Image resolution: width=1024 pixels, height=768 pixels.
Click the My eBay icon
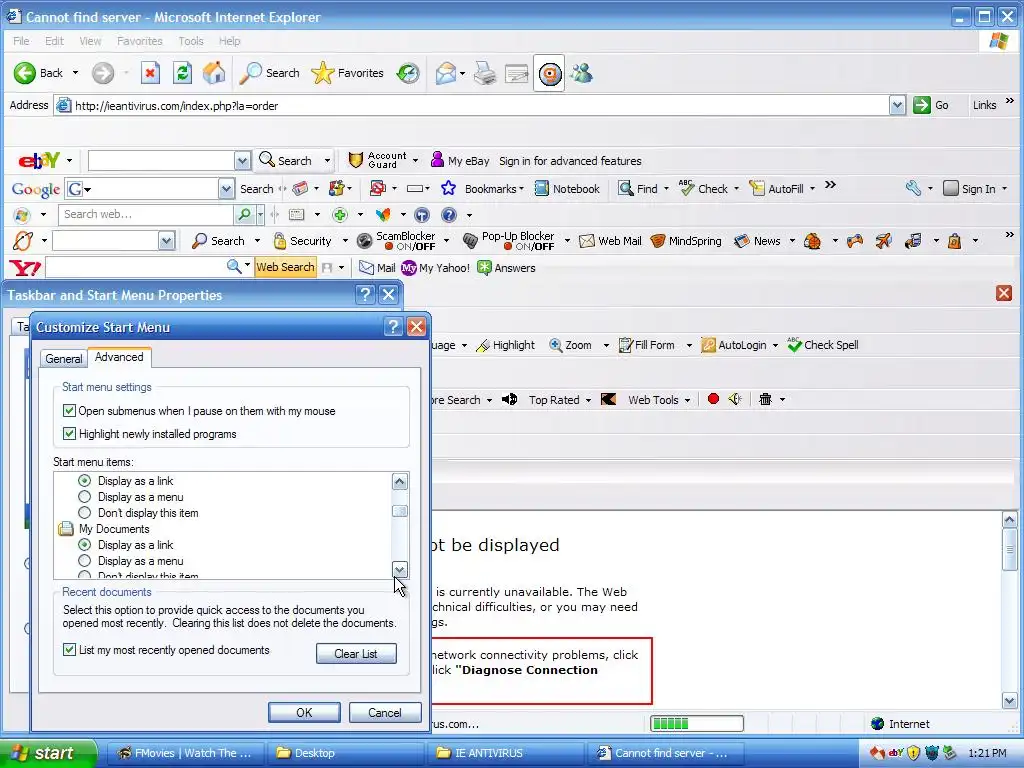[x=438, y=160]
